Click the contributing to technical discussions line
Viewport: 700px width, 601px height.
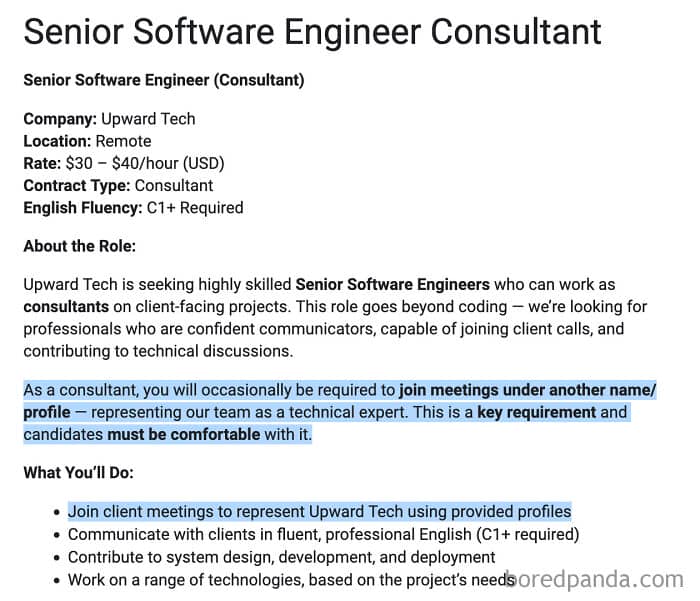pyautogui.click(x=158, y=351)
